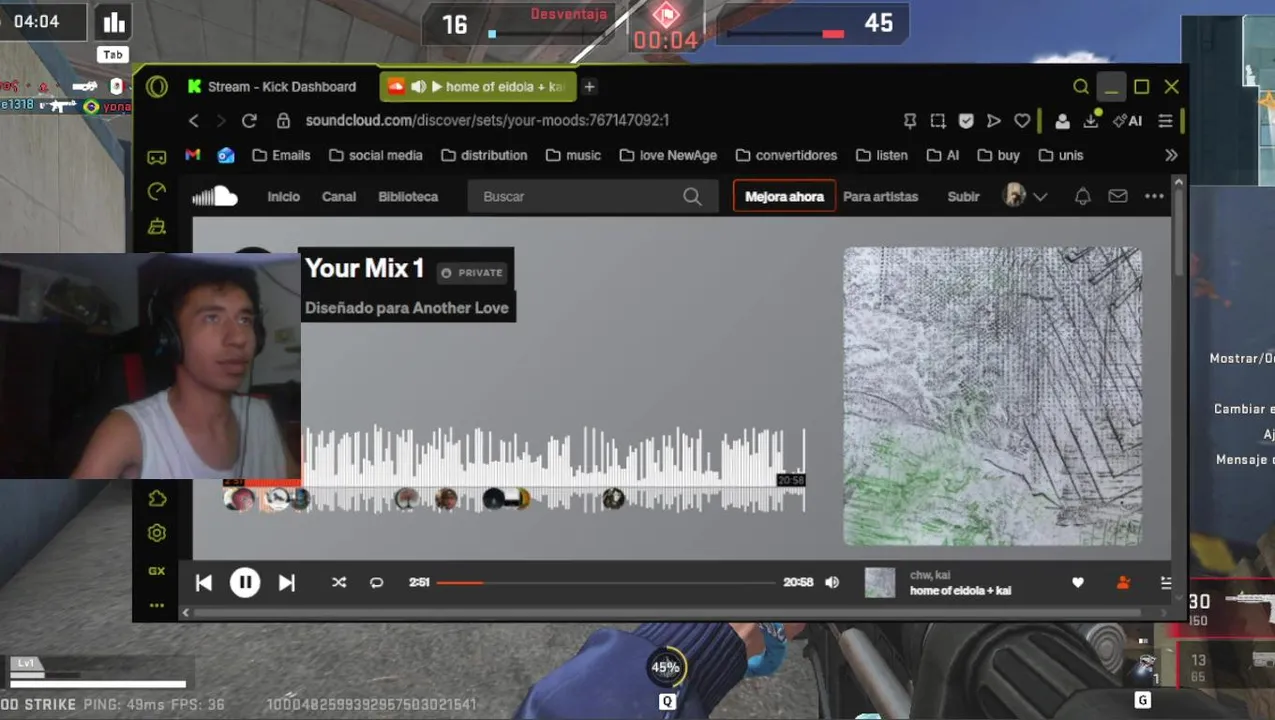
Task: Click the Subir upload link
Action: (963, 196)
